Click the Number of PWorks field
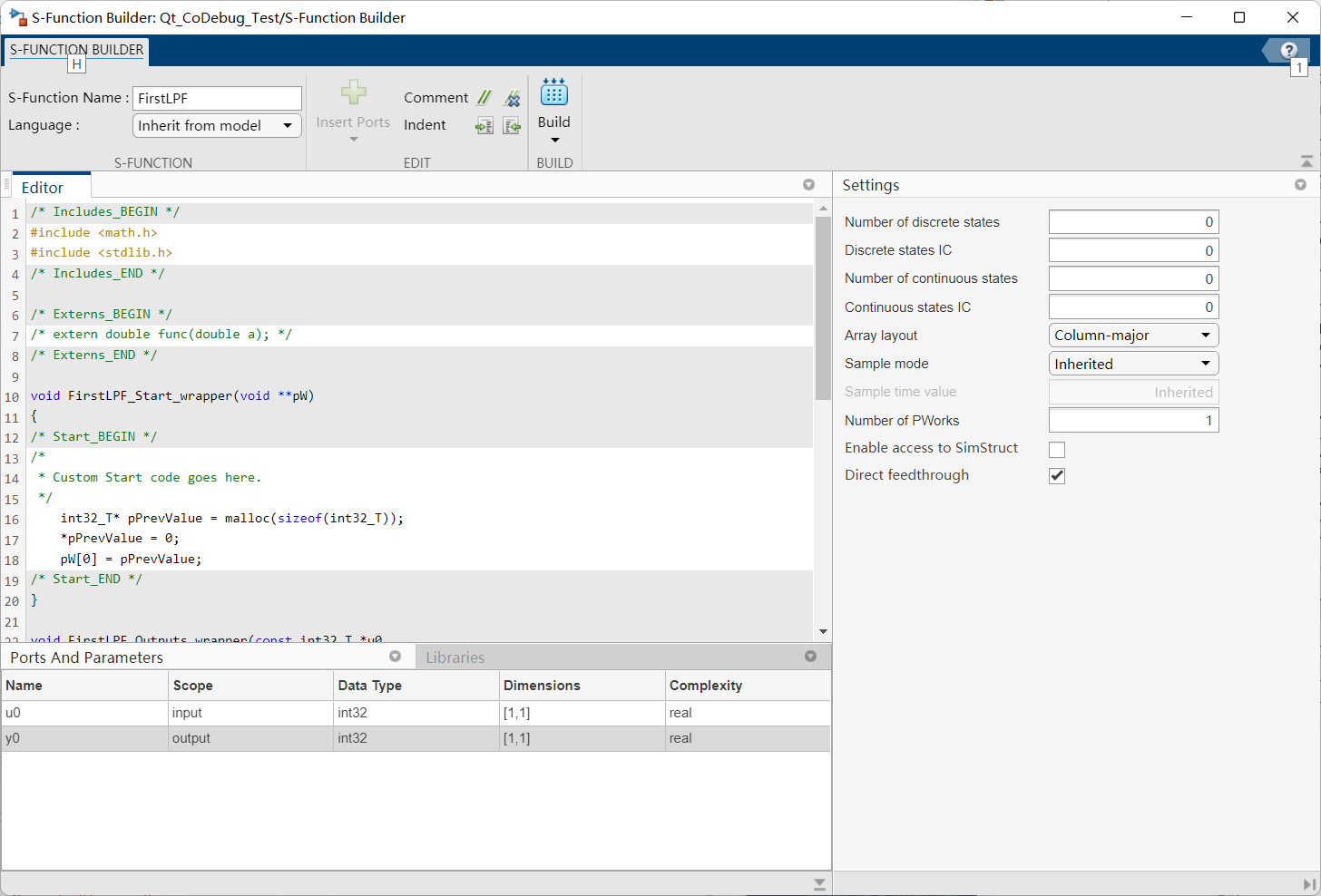Image resolution: width=1321 pixels, height=896 pixels. tap(1133, 420)
